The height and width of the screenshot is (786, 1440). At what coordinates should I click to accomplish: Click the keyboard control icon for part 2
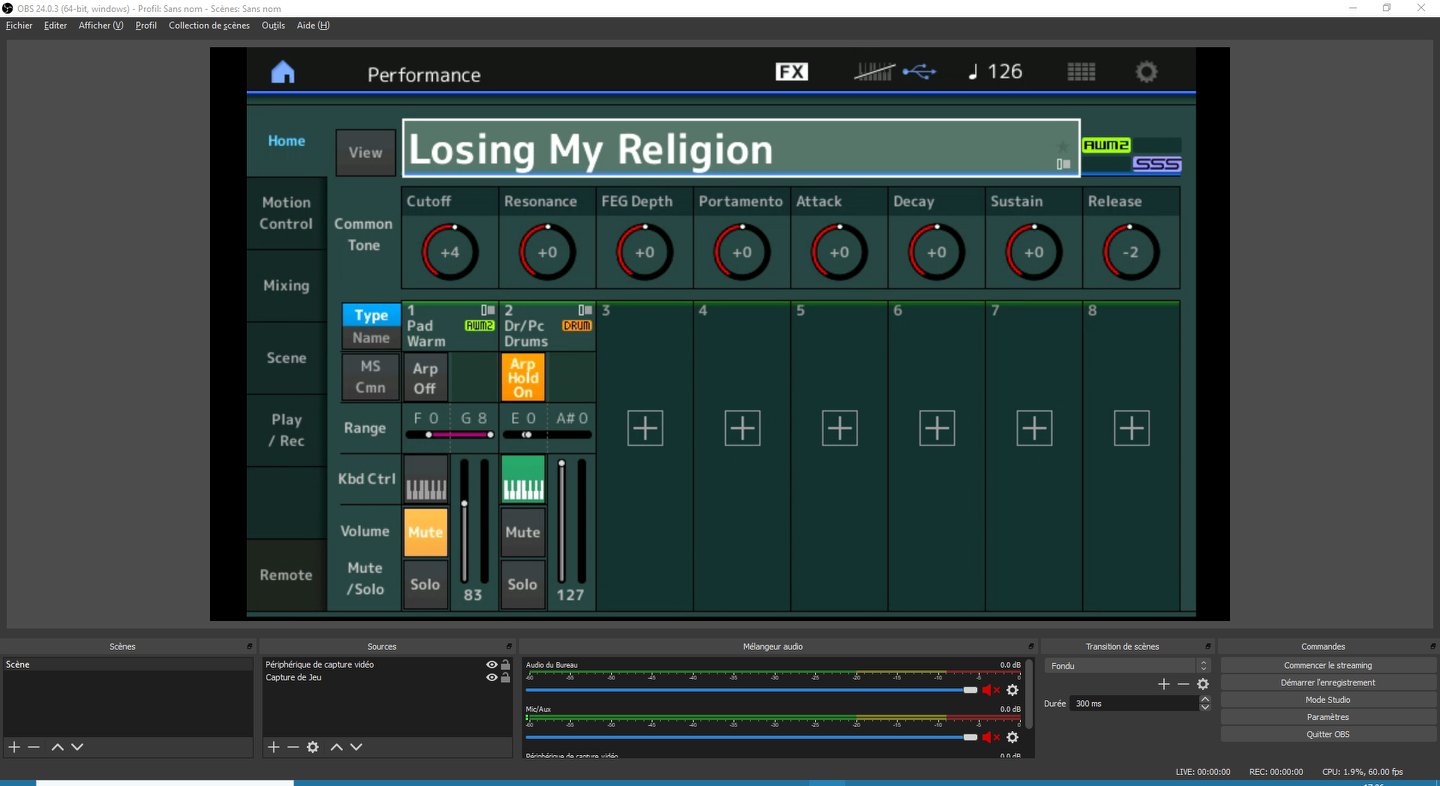coord(522,479)
